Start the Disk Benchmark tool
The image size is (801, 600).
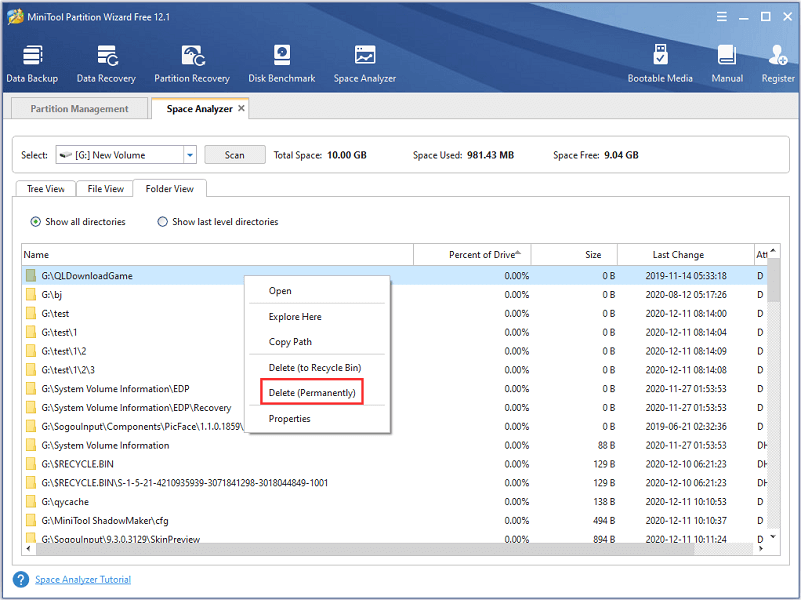pos(281,63)
